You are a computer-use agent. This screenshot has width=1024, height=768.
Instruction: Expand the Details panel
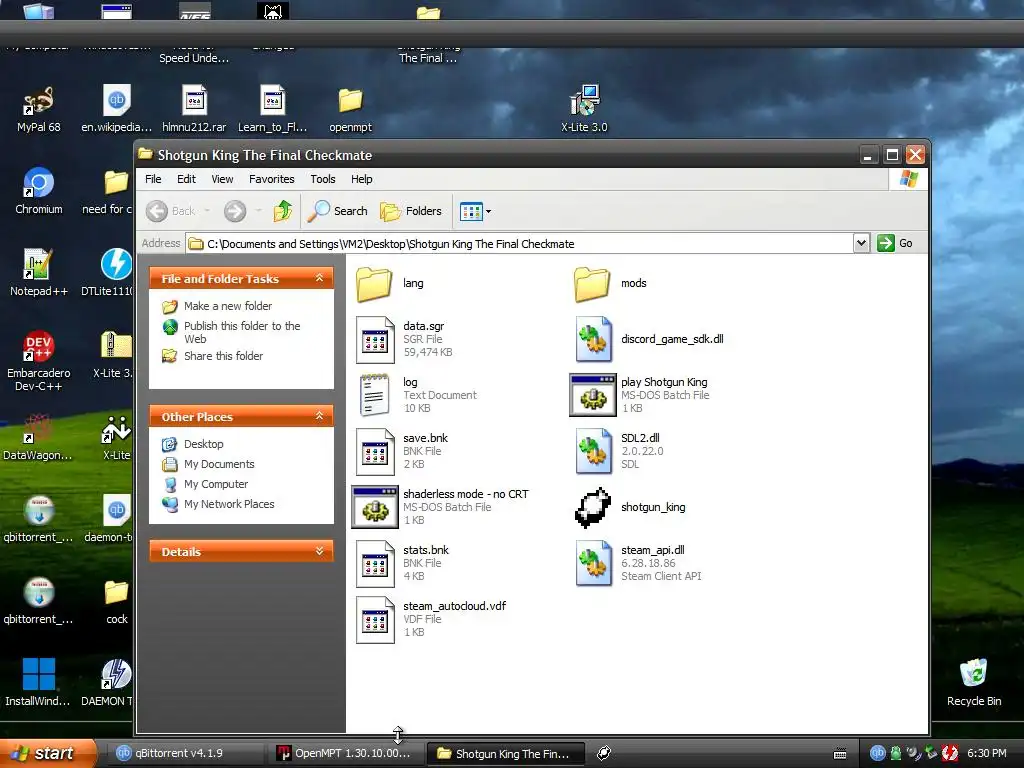(319, 551)
